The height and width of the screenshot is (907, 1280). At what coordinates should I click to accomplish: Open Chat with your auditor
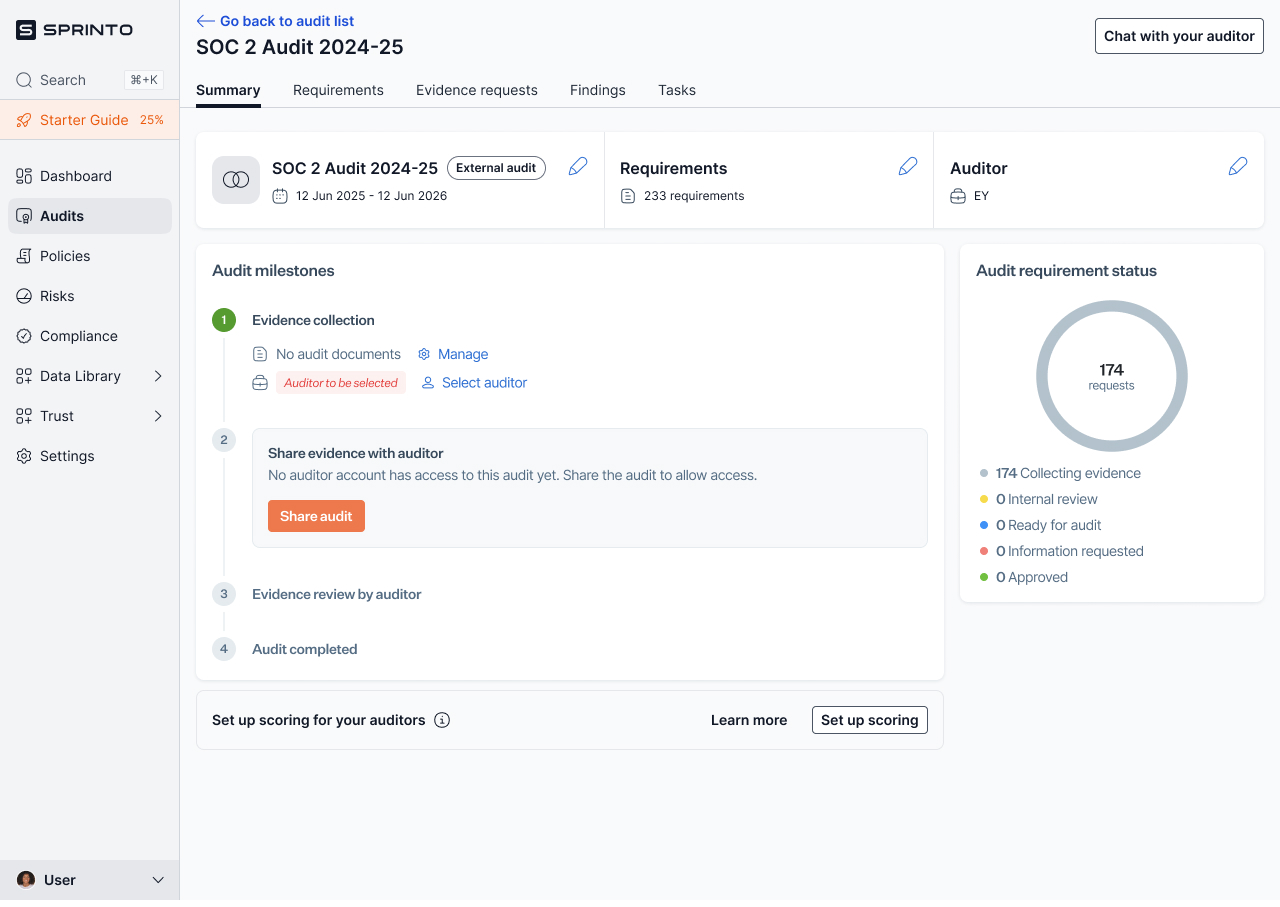pyautogui.click(x=1178, y=36)
